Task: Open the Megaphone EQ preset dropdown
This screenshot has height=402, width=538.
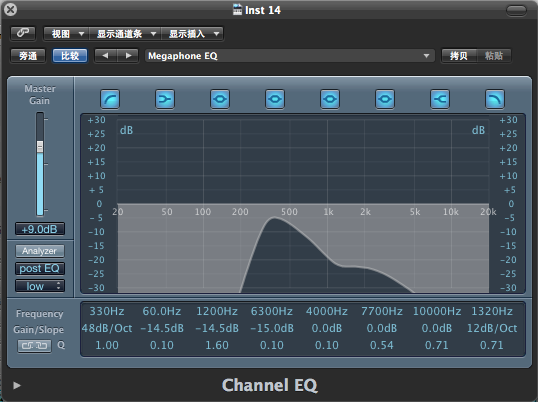Action: tap(290, 56)
